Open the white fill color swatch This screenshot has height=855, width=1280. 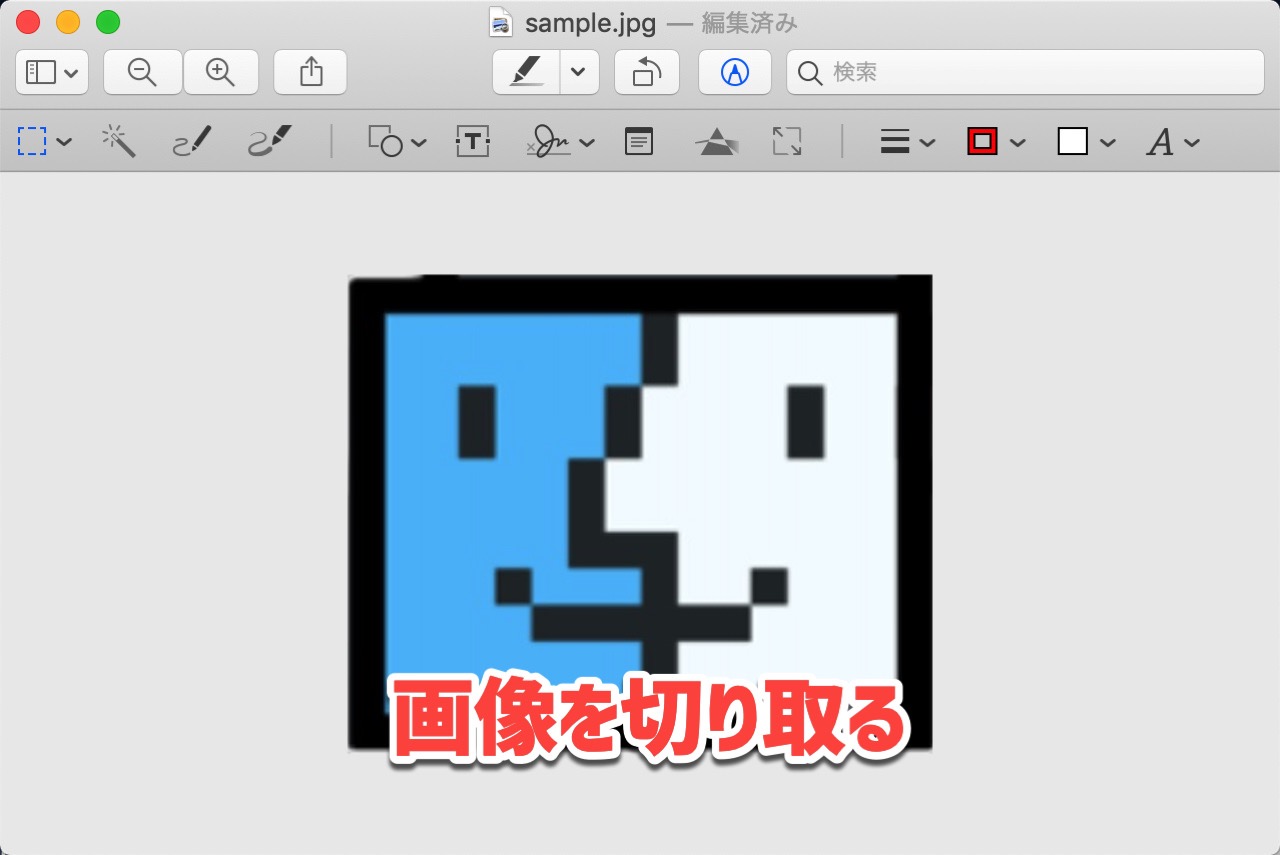pyautogui.click(x=1086, y=142)
